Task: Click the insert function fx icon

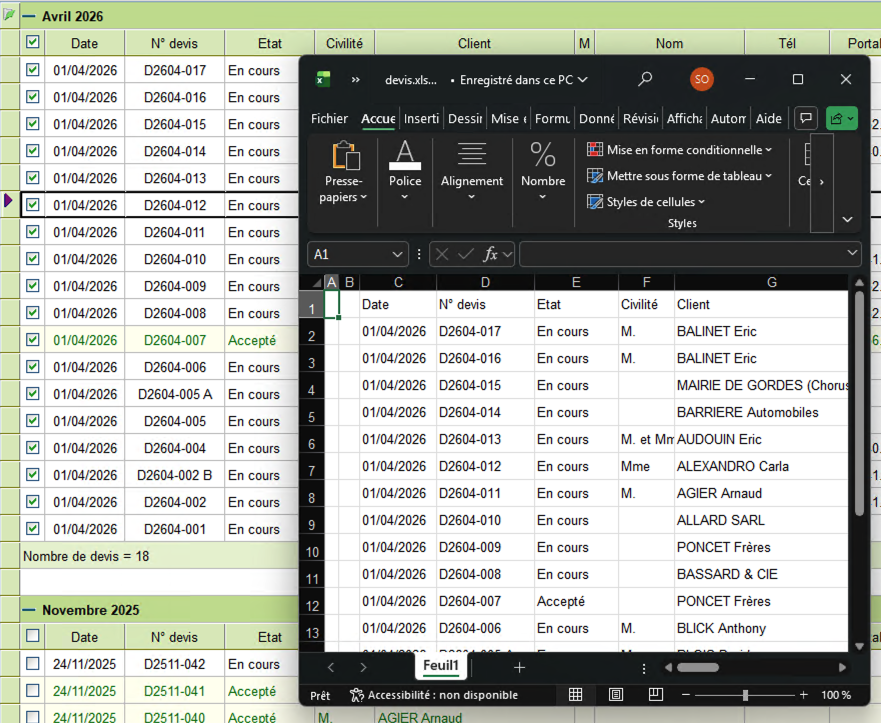Action: click(491, 254)
